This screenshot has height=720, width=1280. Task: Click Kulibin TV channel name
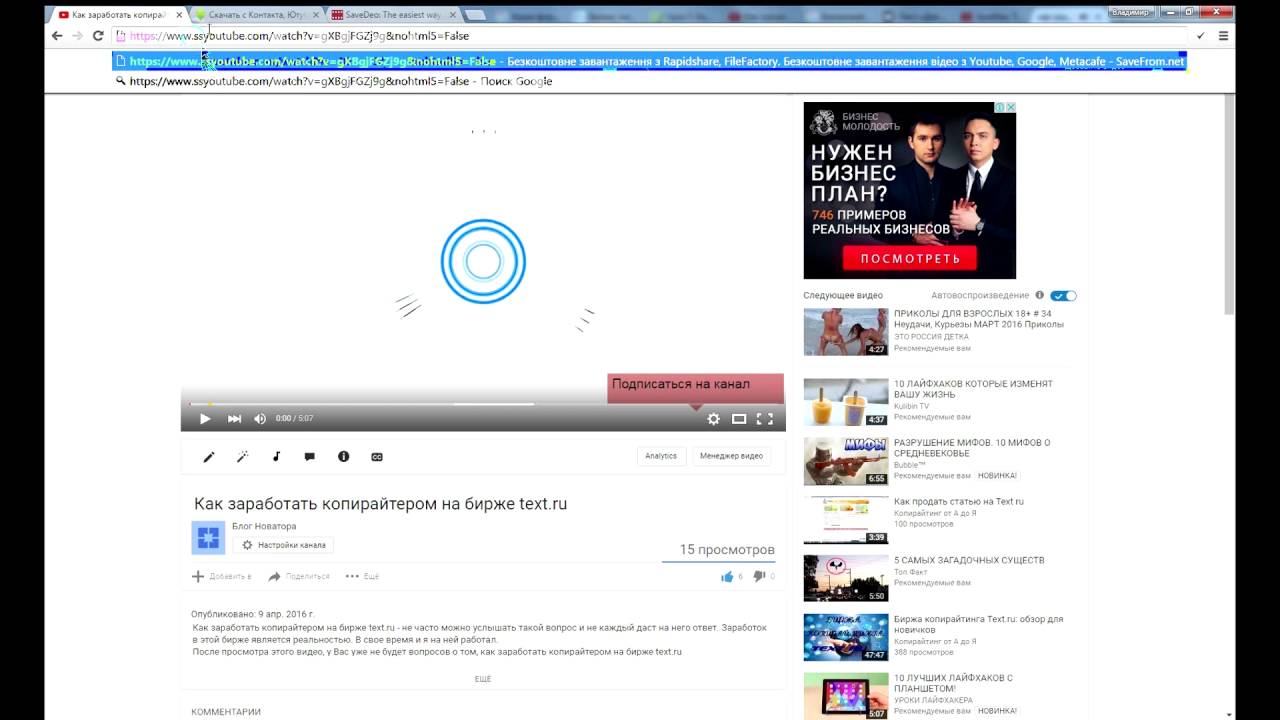pos(911,406)
